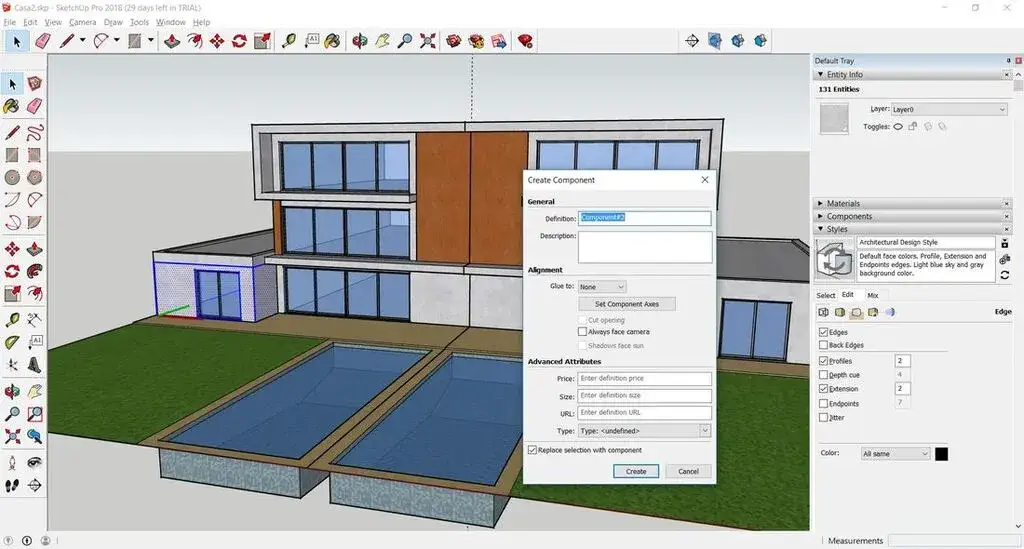
Task: Open the File menu
Action: click(10, 22)
